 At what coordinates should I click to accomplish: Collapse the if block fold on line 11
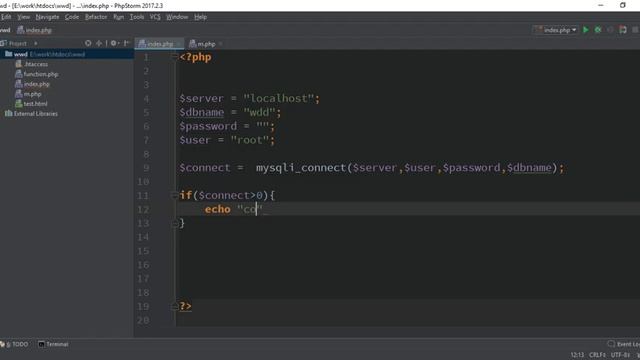pos(174,195)
